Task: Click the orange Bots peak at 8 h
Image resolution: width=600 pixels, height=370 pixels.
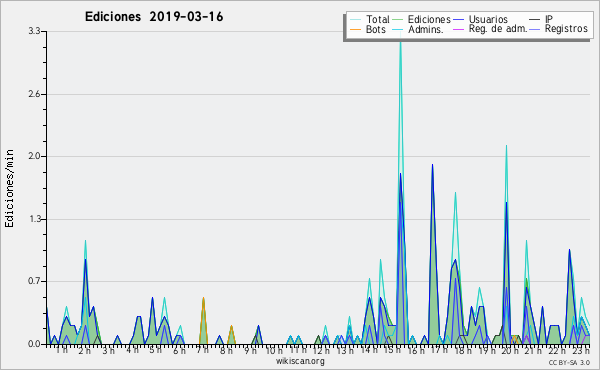Action: click(x=231, y=326)
